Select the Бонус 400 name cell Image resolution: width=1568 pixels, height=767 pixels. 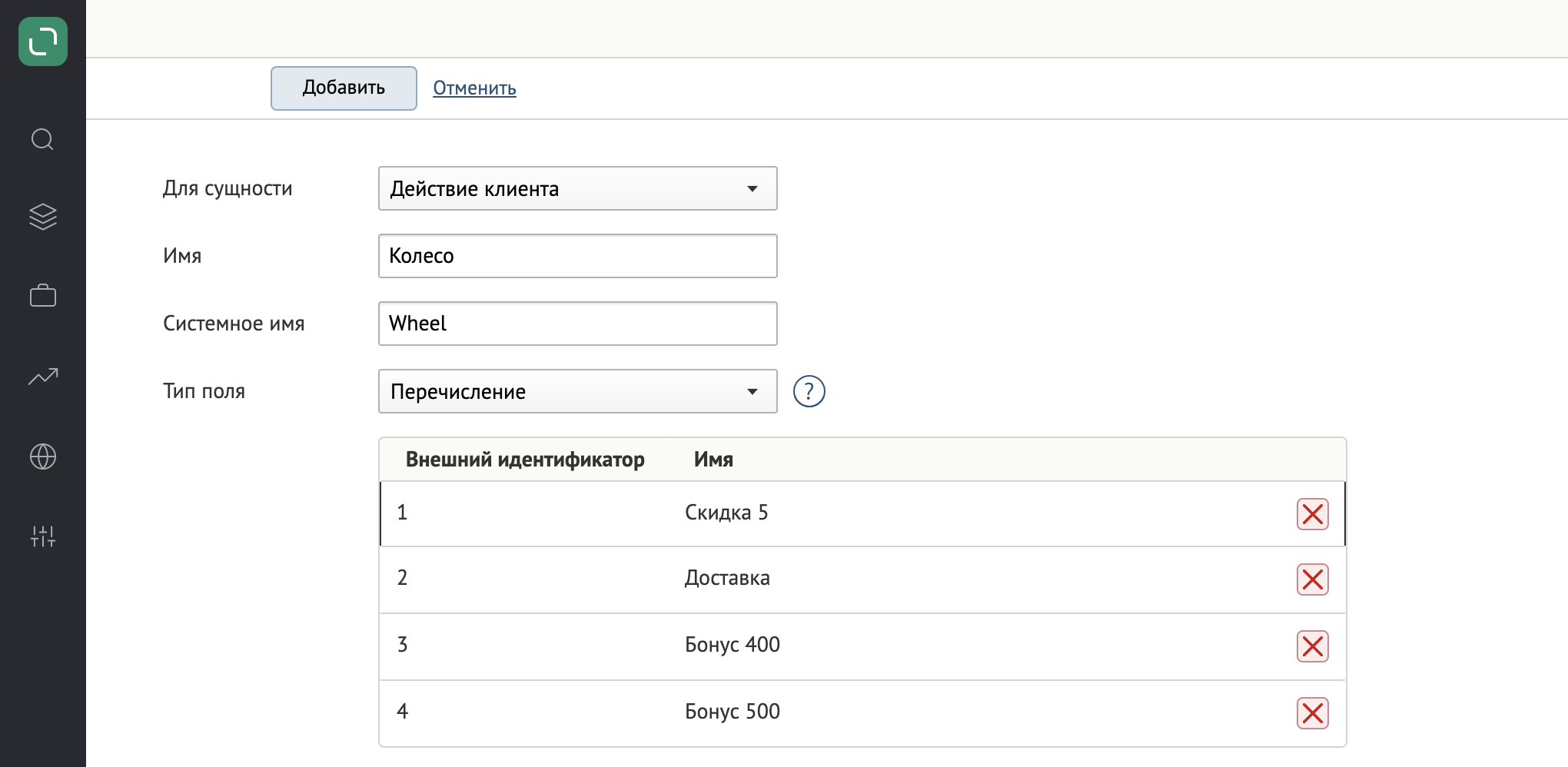(732, 645)
